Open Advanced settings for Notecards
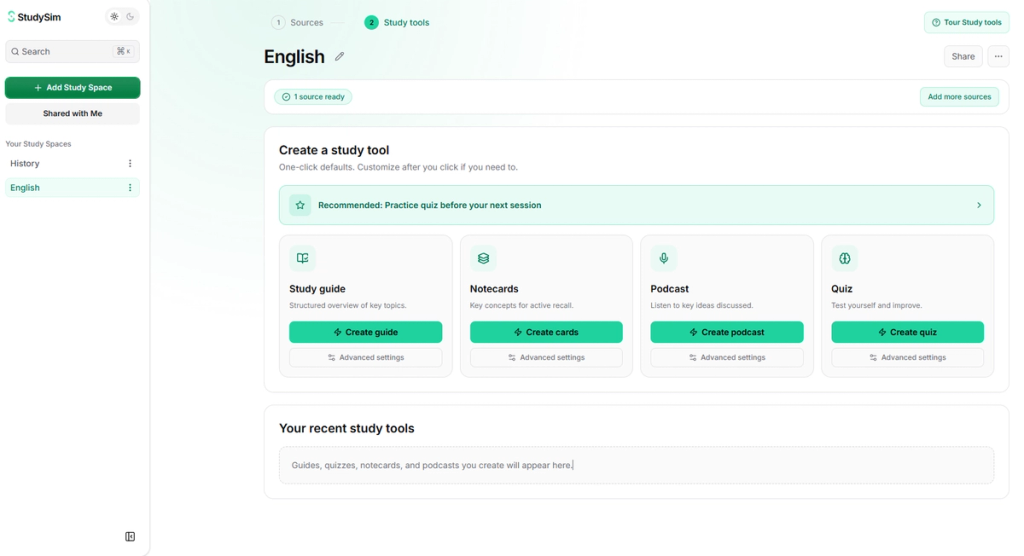The image size is (1024, 556). [547, 357]
